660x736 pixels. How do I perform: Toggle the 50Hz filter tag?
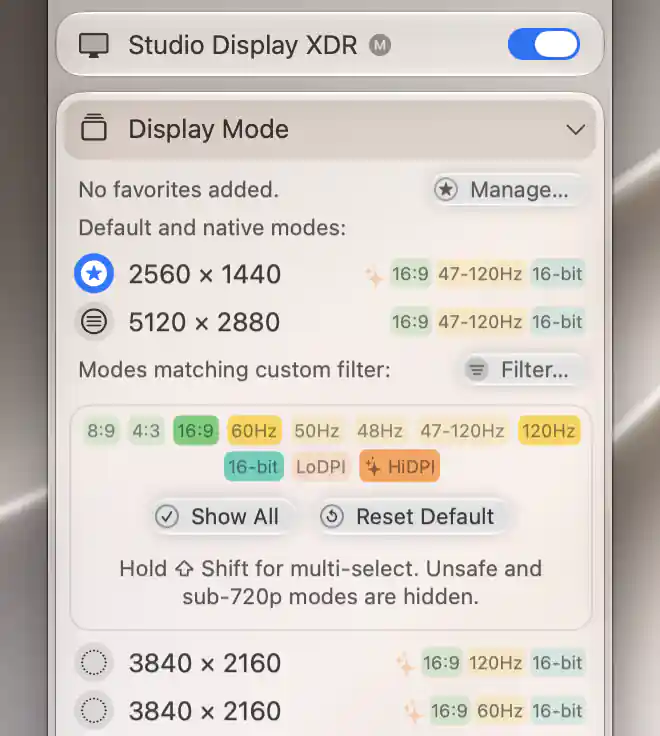pos(317,430)
